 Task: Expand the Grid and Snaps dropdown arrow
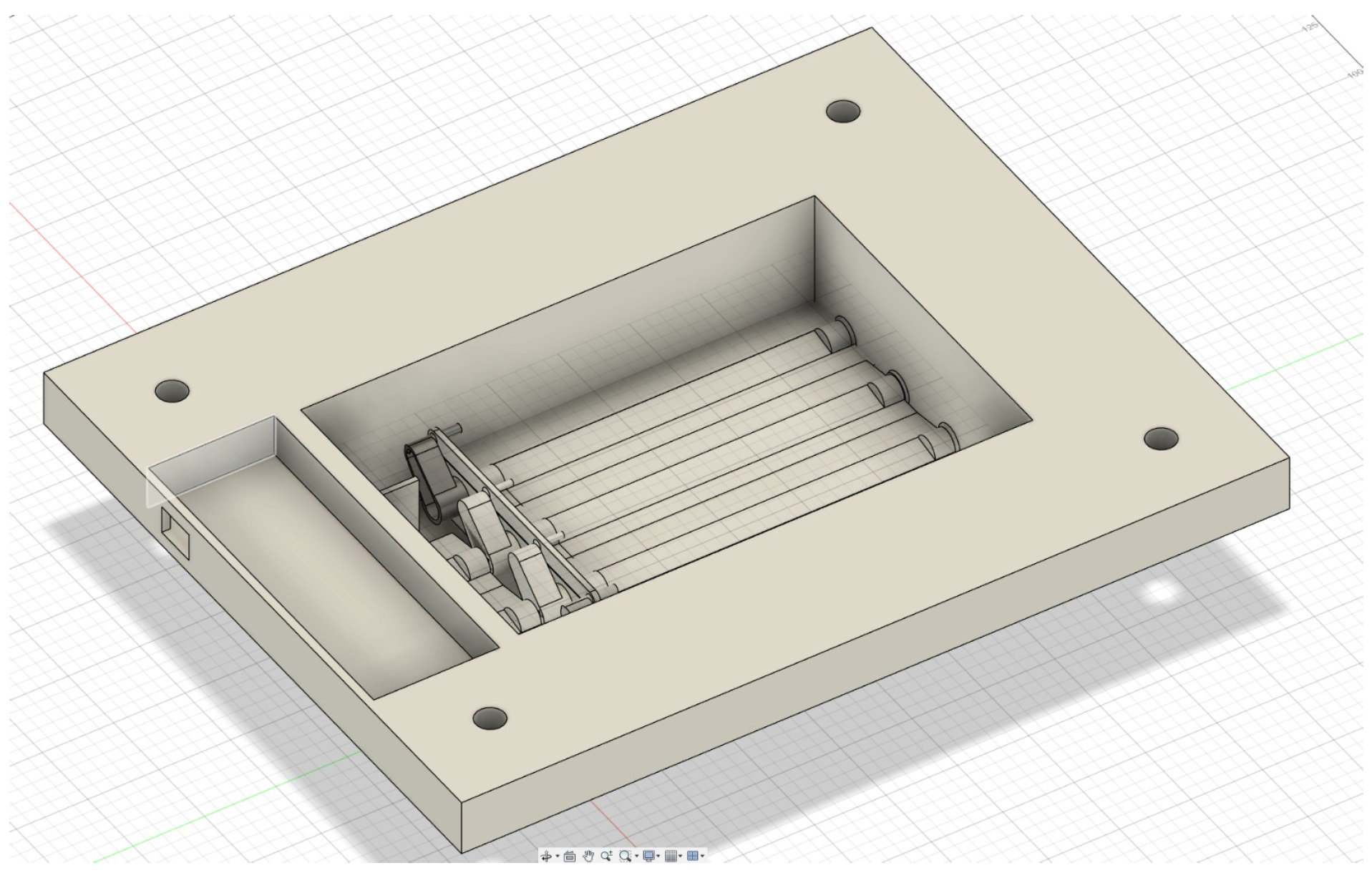pyautogui.click(x=681, y=856)
